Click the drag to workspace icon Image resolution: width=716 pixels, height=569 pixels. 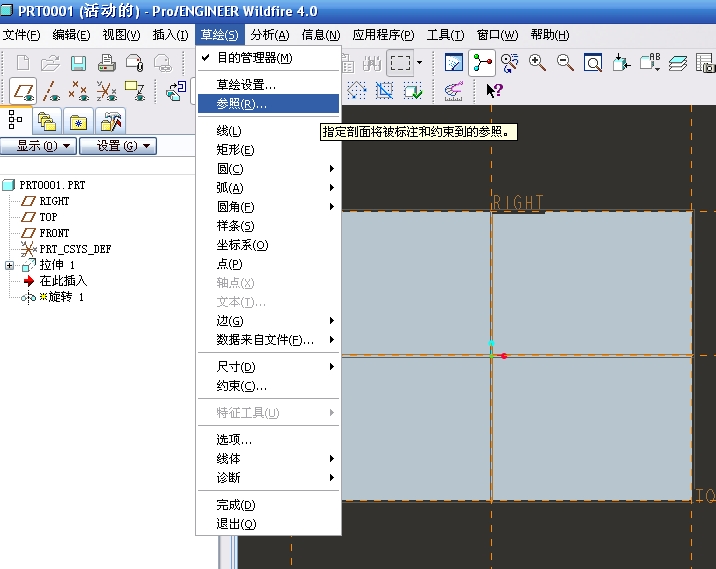click(176, 91)
